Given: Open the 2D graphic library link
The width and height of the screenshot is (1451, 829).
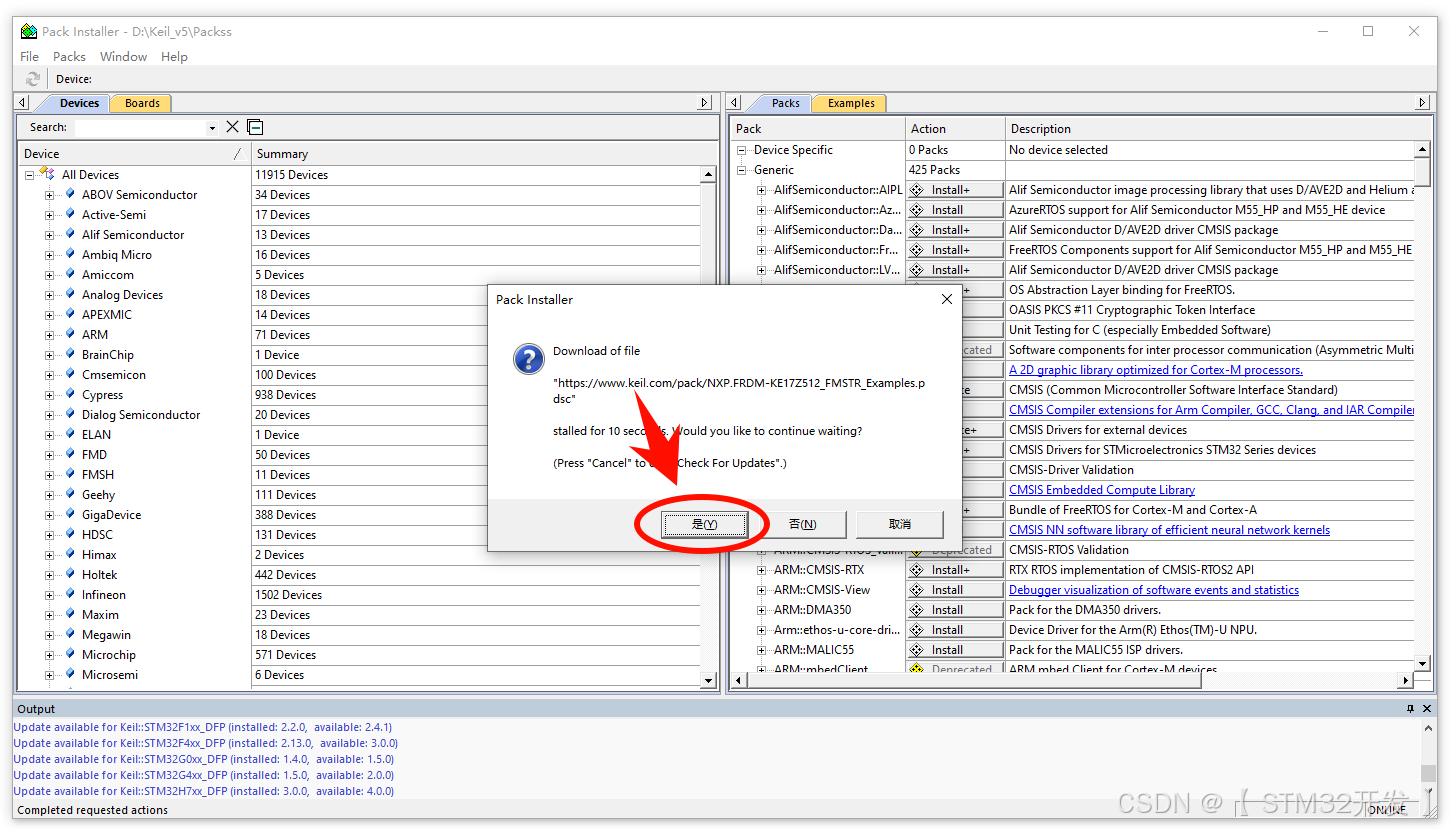Looking at the screenshot, I should coord(1155,370).
